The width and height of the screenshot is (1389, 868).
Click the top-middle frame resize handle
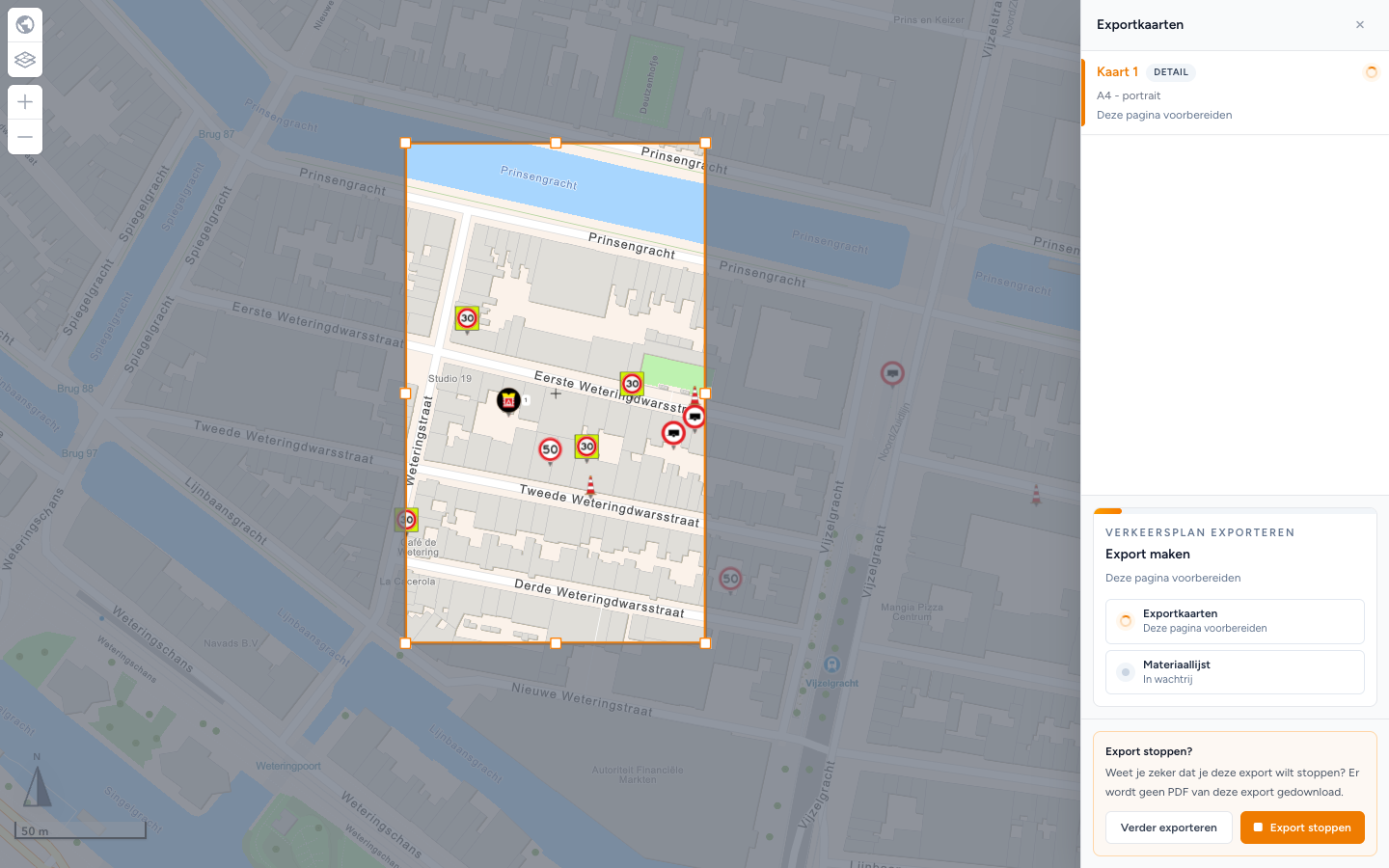[x=556, y=143]
